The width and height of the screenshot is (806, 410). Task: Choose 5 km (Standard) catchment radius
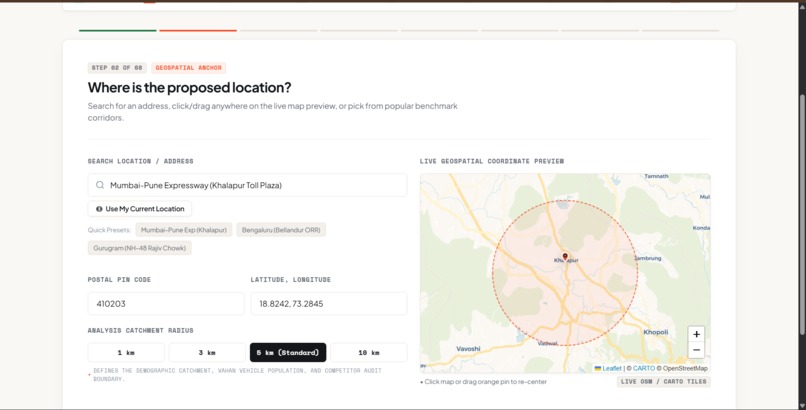(288, 352)
